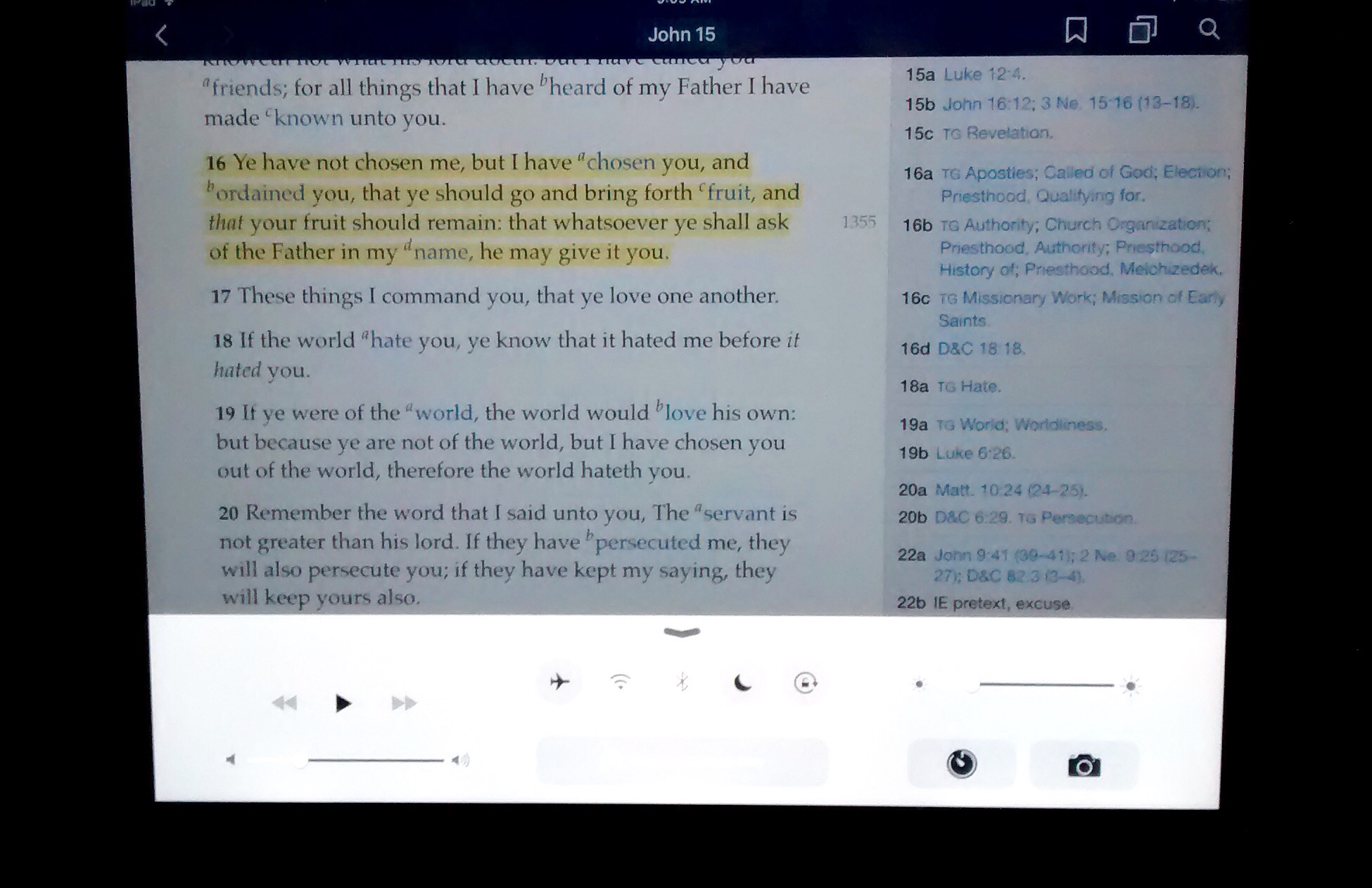
Task: Tap the bright brightness sun icon
Action: click(x=1131, y=685)
